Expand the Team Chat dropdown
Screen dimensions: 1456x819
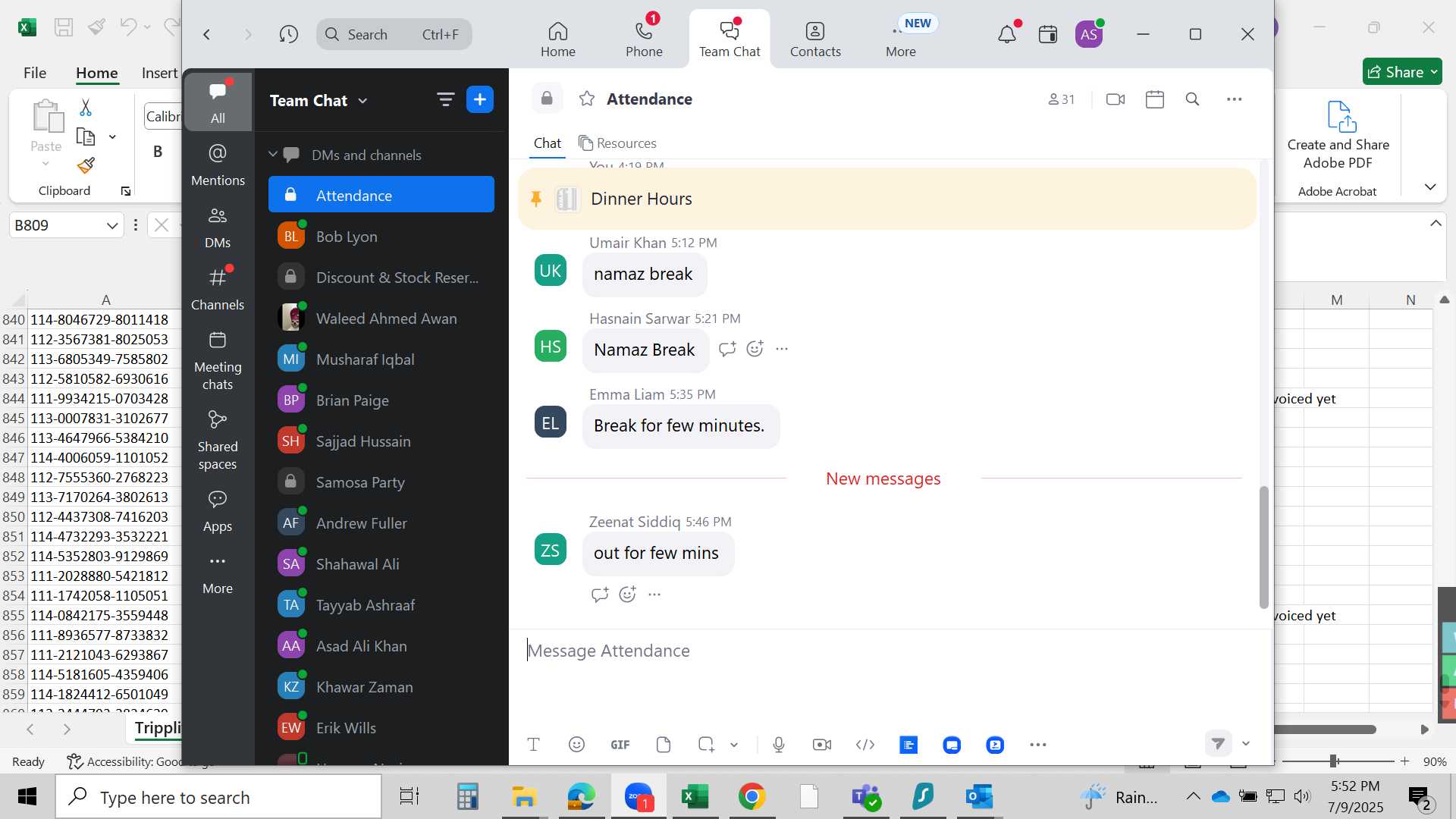point(363,101)
